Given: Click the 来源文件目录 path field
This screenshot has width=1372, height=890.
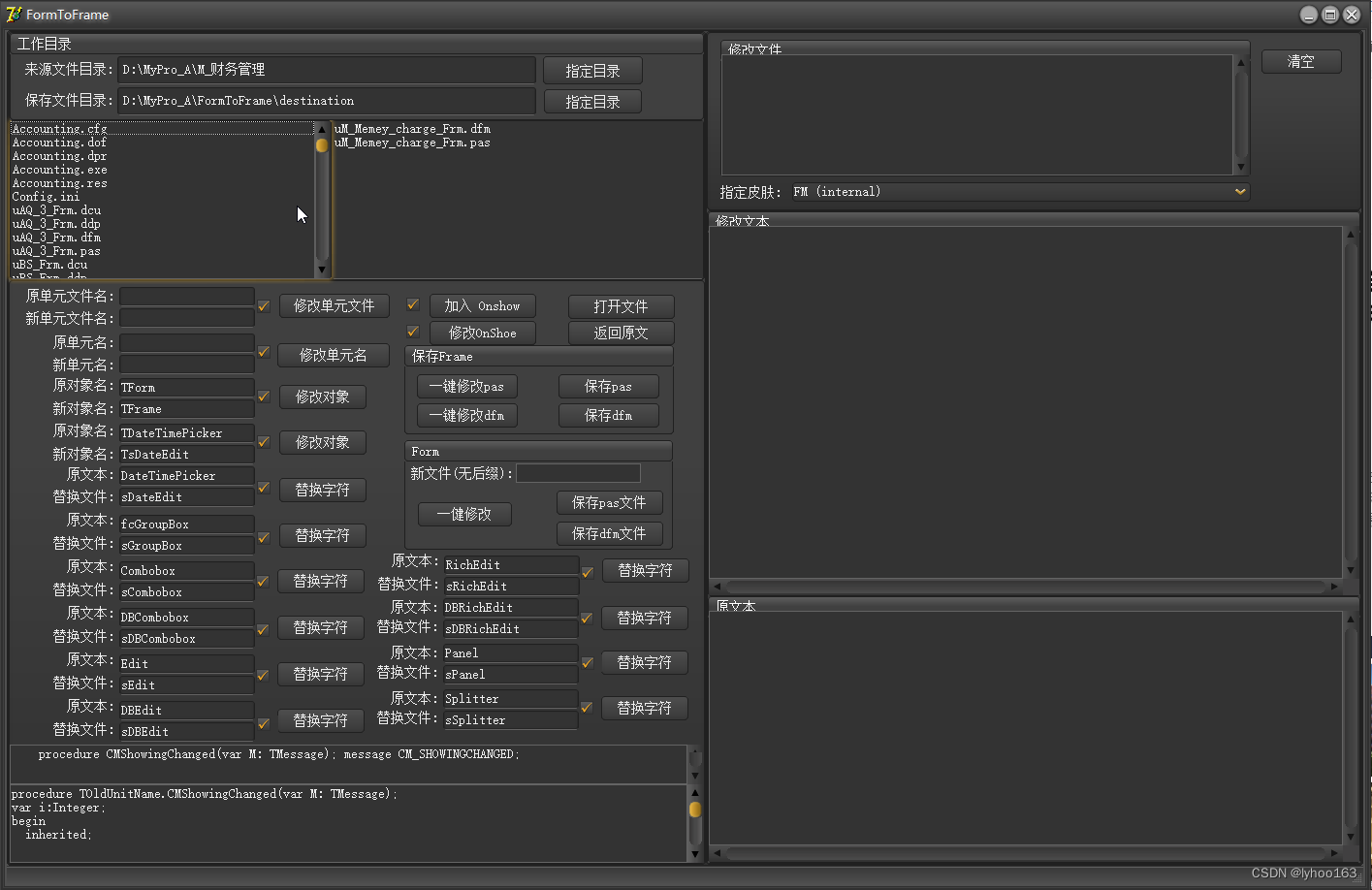Looking at the screenshot, I should tap(327, 70).
